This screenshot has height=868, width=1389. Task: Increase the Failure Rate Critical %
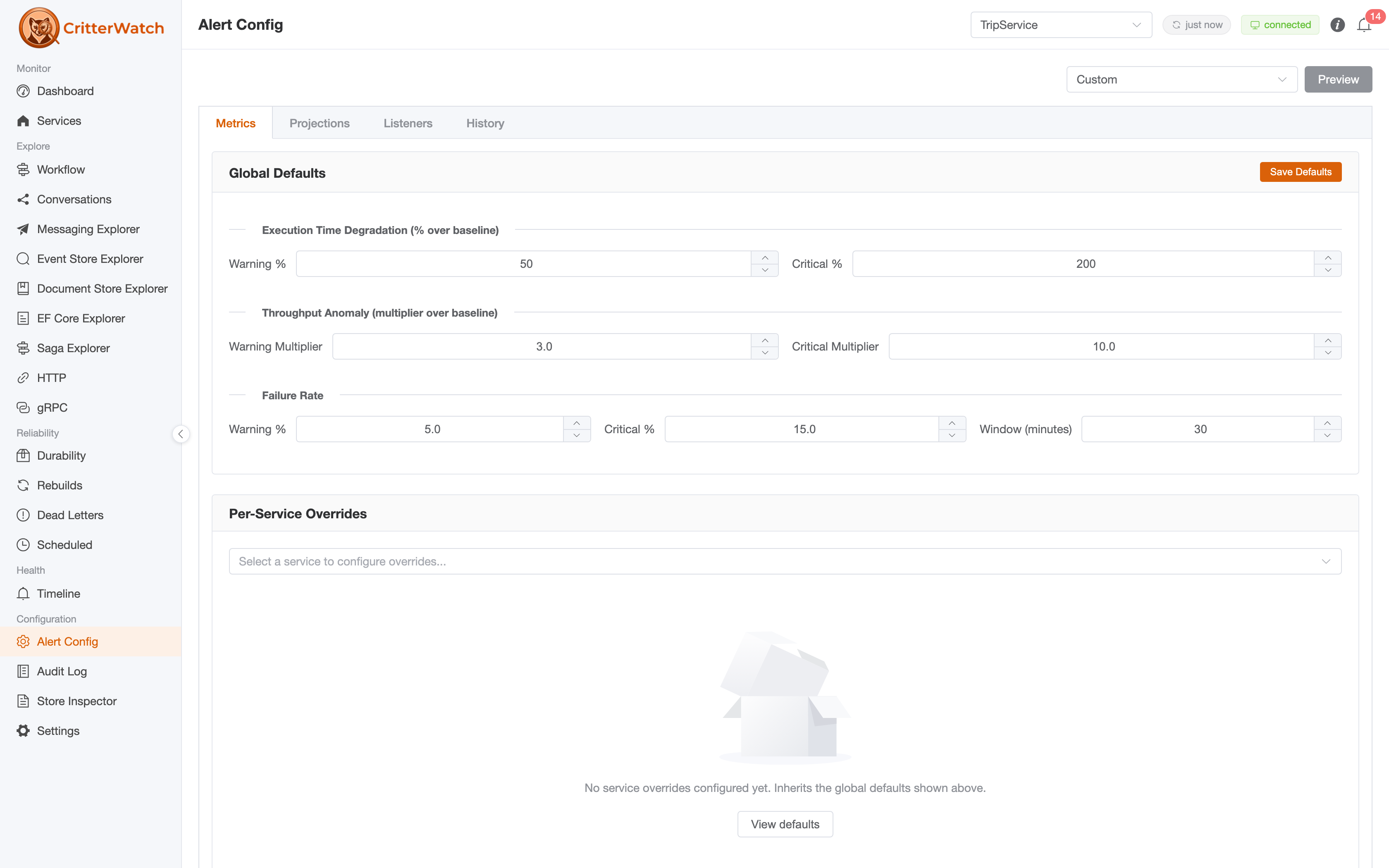952,423
